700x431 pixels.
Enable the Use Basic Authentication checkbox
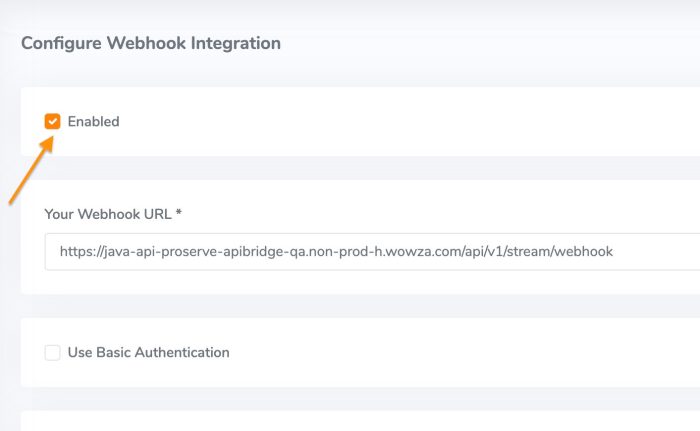click(x=52, y=353)
